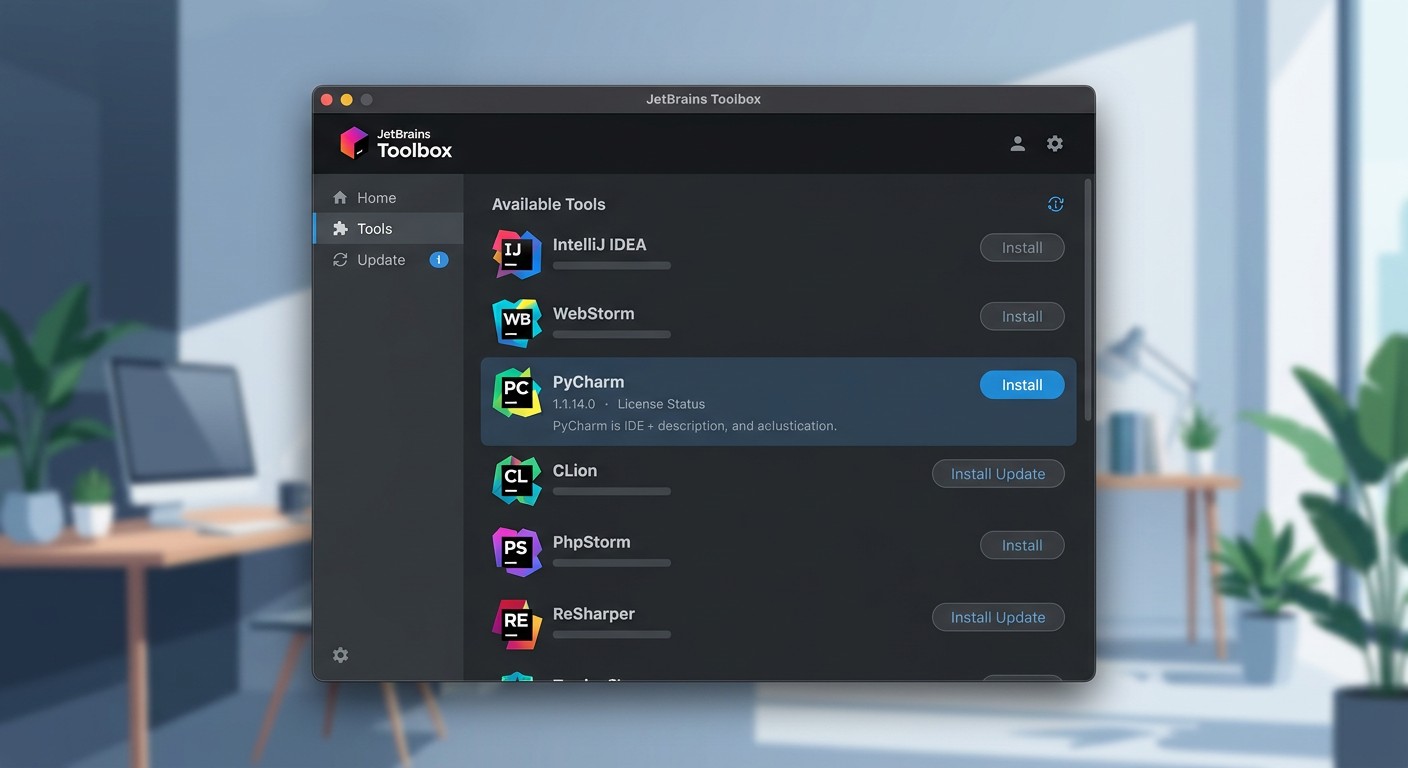The width and height of the screenshot is (1408, 768).
Task: Click the tools list vertical scrollbar
Action: tap(1088, 300)
